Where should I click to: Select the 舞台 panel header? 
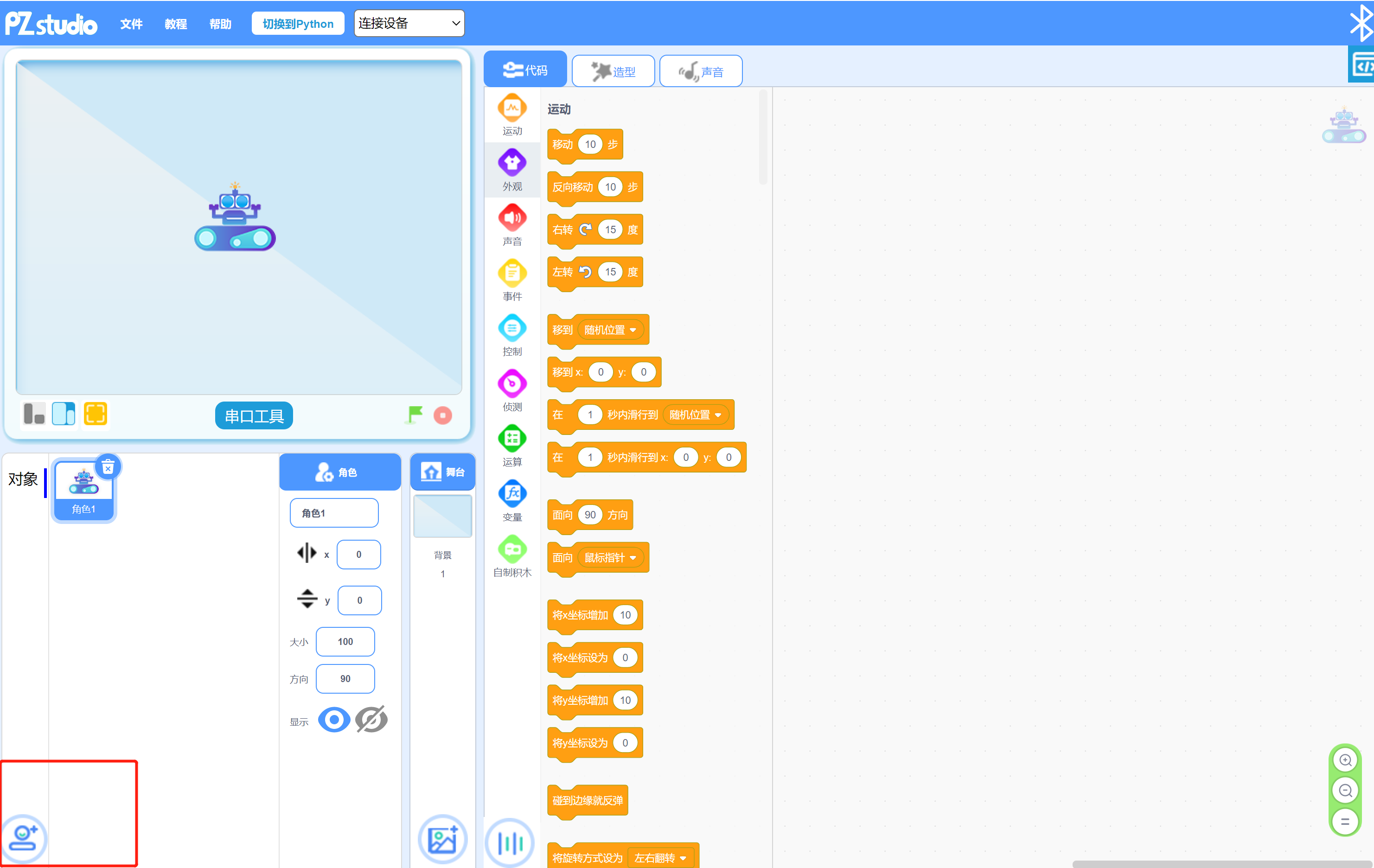point(443,472)
